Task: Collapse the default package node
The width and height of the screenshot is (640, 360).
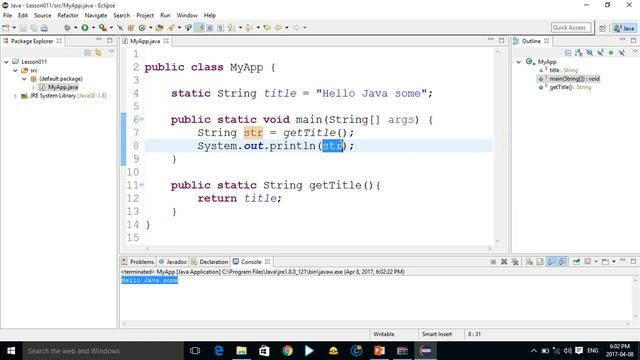Action: coord(24,79)
